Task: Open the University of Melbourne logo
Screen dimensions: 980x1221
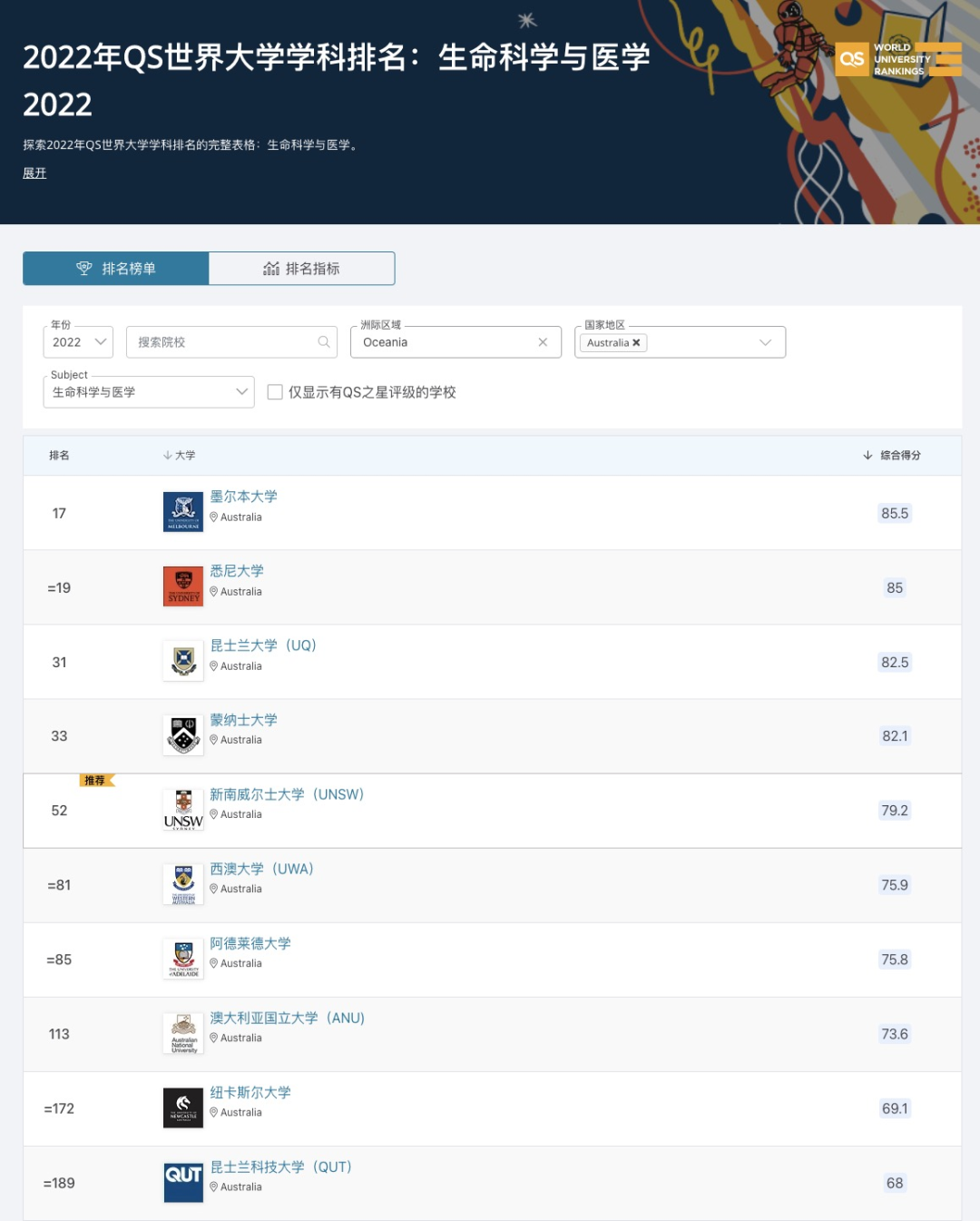Action: 183,512
